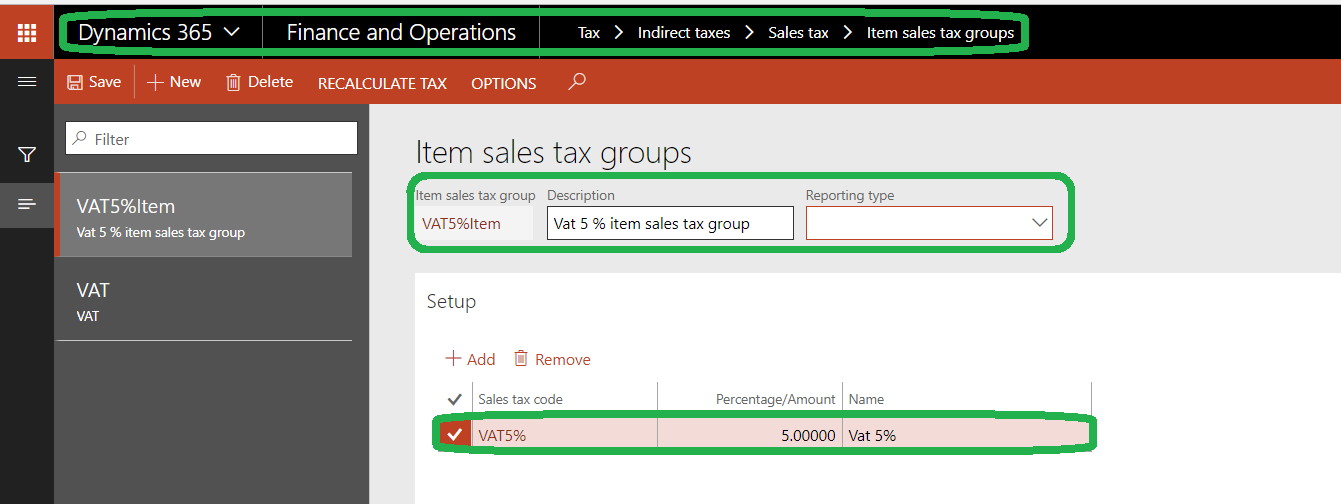Toggle the hamburger navigation pane
This screenshot has height=504, width=1341.
tap(27, 82)
